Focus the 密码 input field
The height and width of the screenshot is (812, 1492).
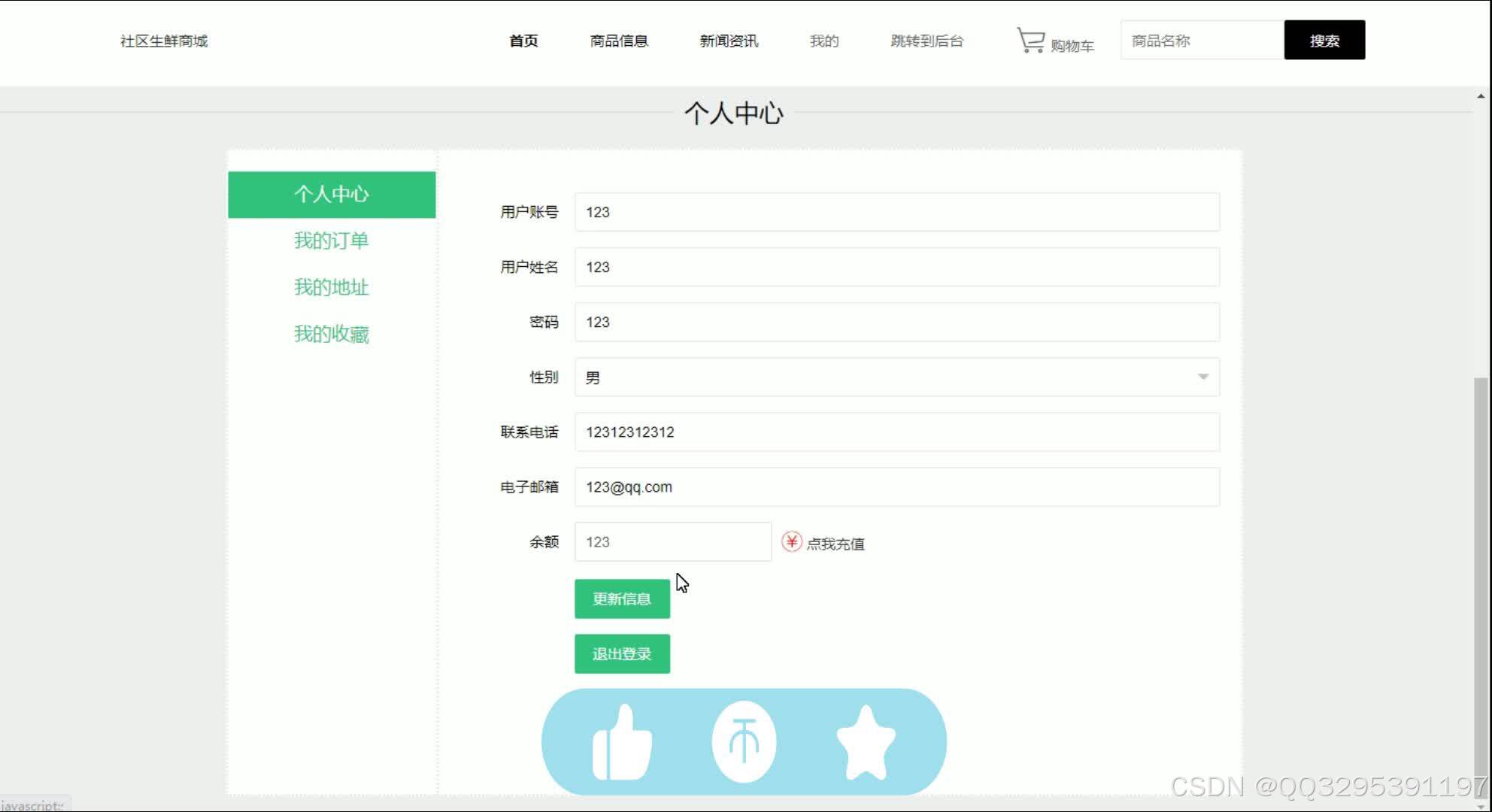[x=896, y=322]
